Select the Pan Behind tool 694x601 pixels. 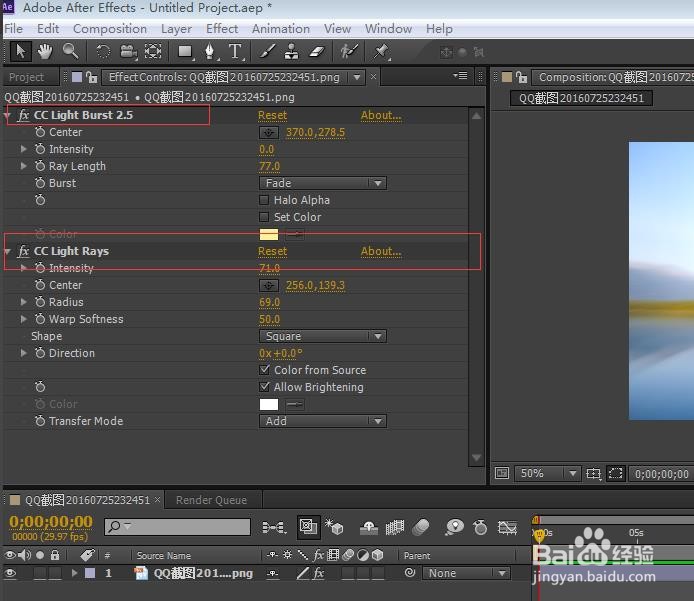coord(153,52)
